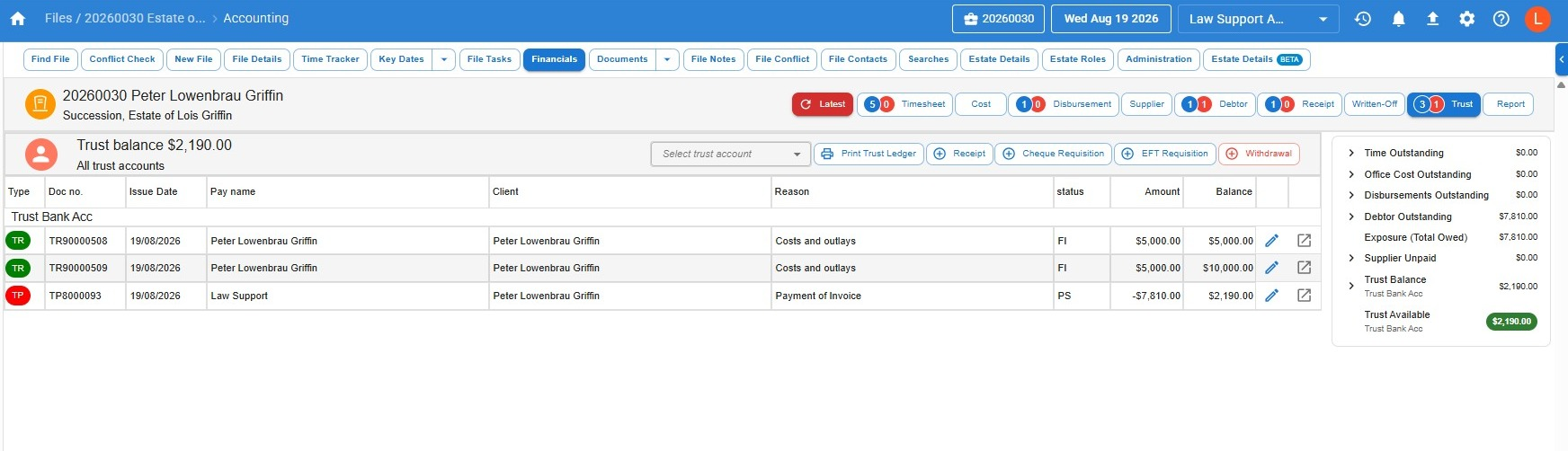
Task: Open the history clock icon
Action: (1363, 19)
